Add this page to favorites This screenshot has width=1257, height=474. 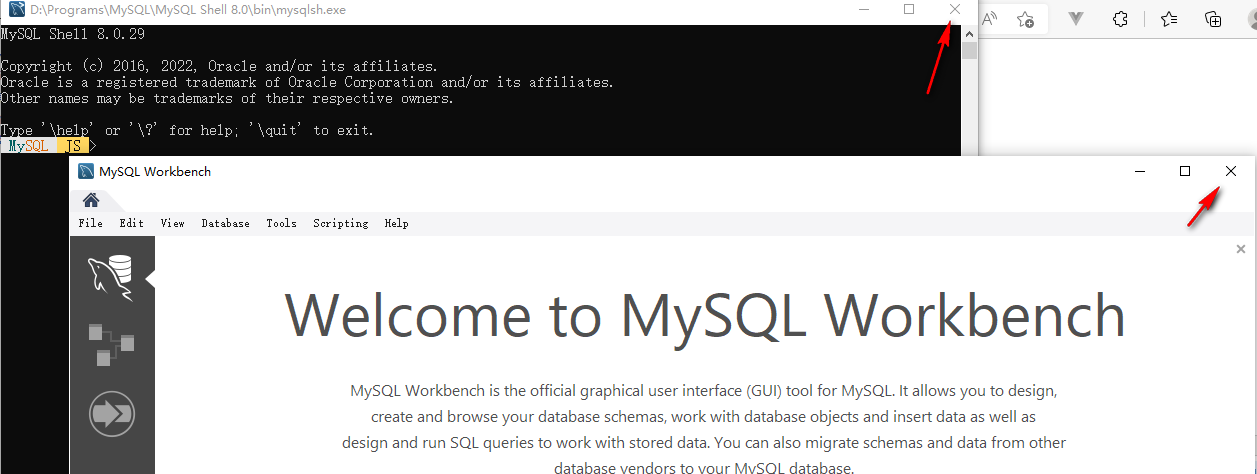point(1025,19)
